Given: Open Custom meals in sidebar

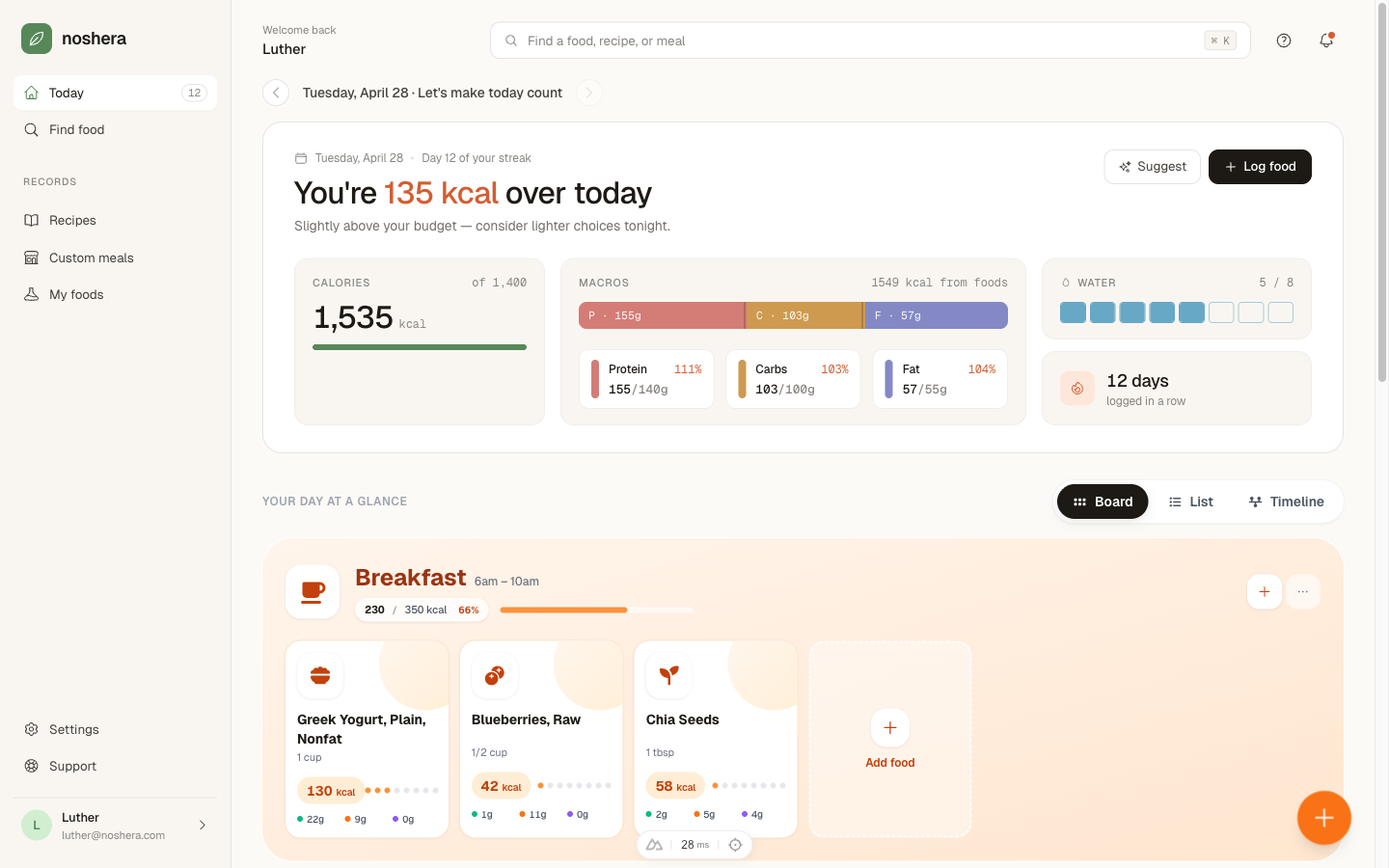Looking at the screenshot, I should [x=115, y=258].
